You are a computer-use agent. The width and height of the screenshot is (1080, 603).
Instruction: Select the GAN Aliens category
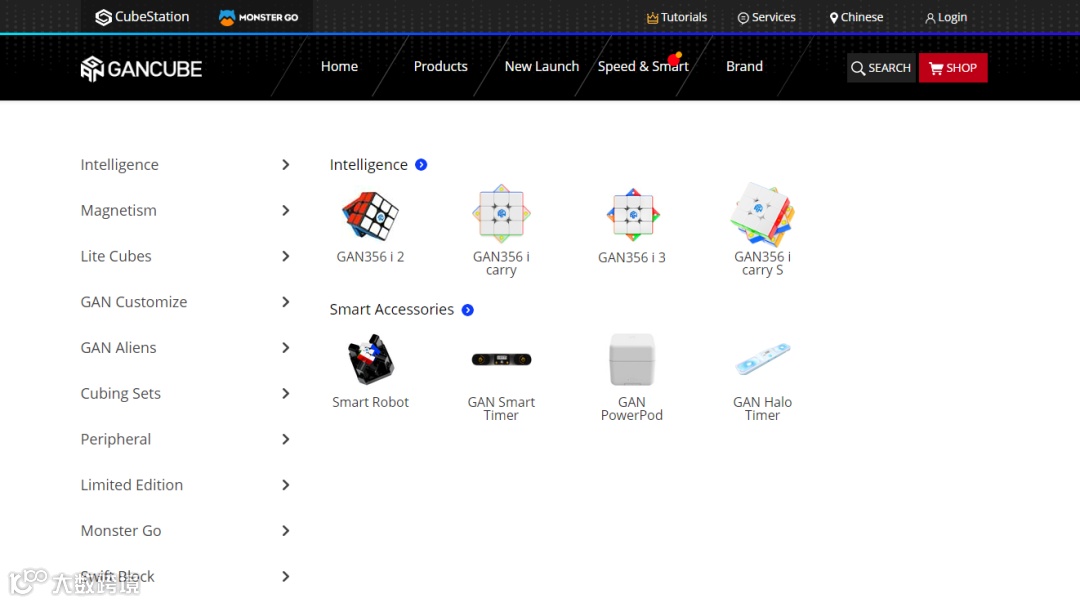[118, 347]
